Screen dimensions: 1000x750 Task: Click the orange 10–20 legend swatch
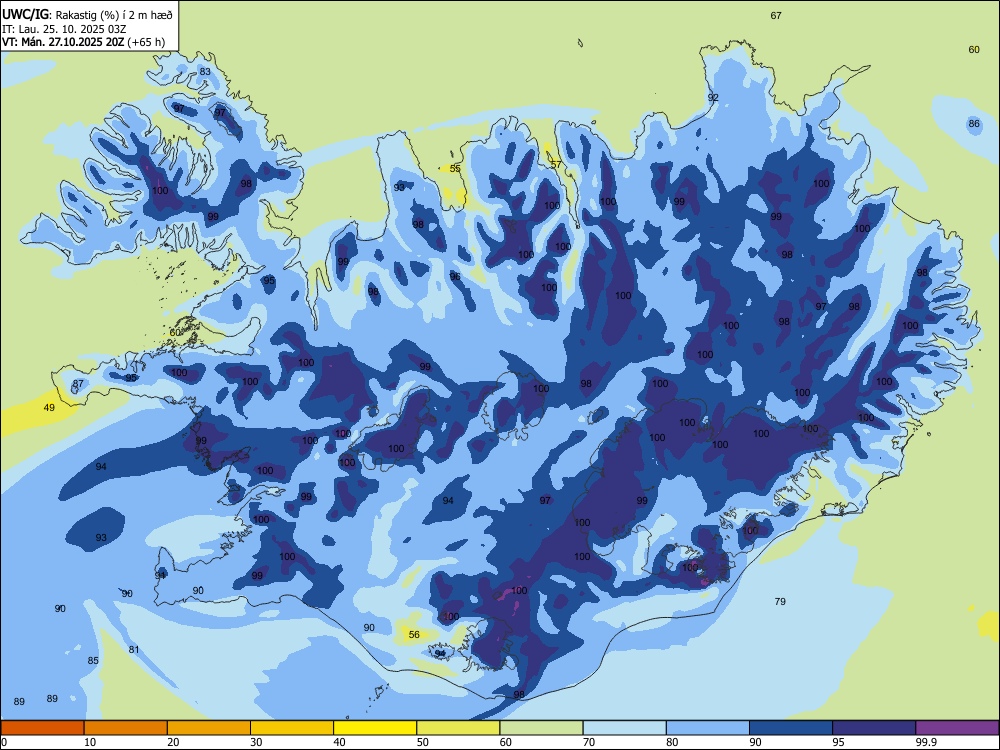[x=126, y=728]
